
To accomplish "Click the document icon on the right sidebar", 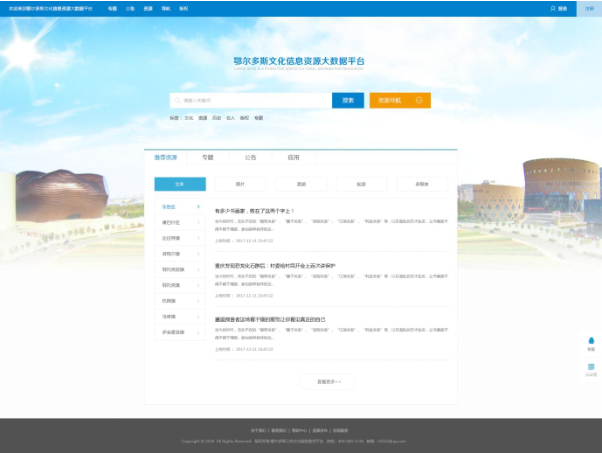I will 590,367.
